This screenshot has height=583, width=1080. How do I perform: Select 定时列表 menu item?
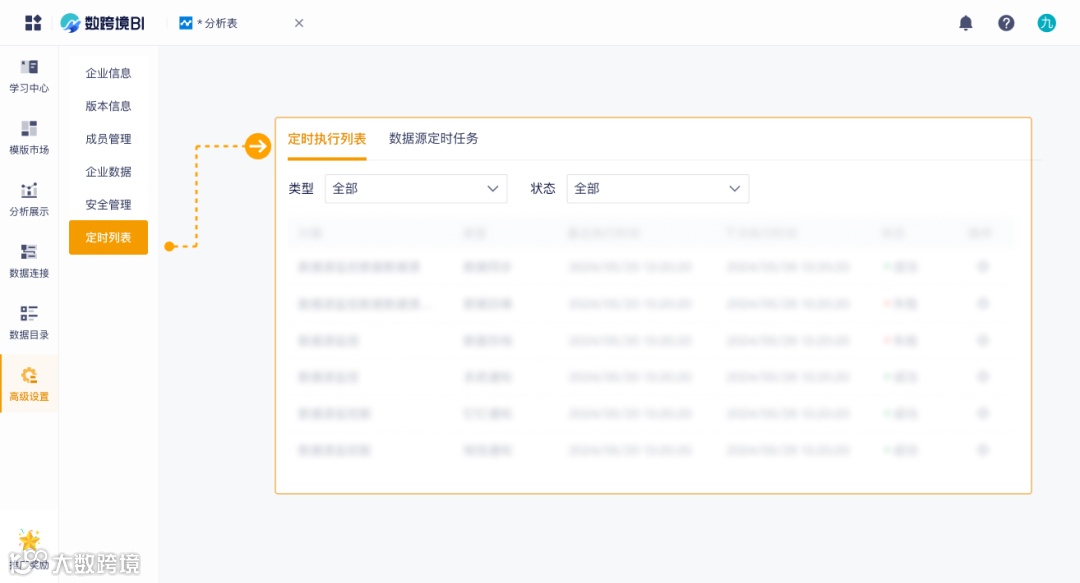click(108, 238)
